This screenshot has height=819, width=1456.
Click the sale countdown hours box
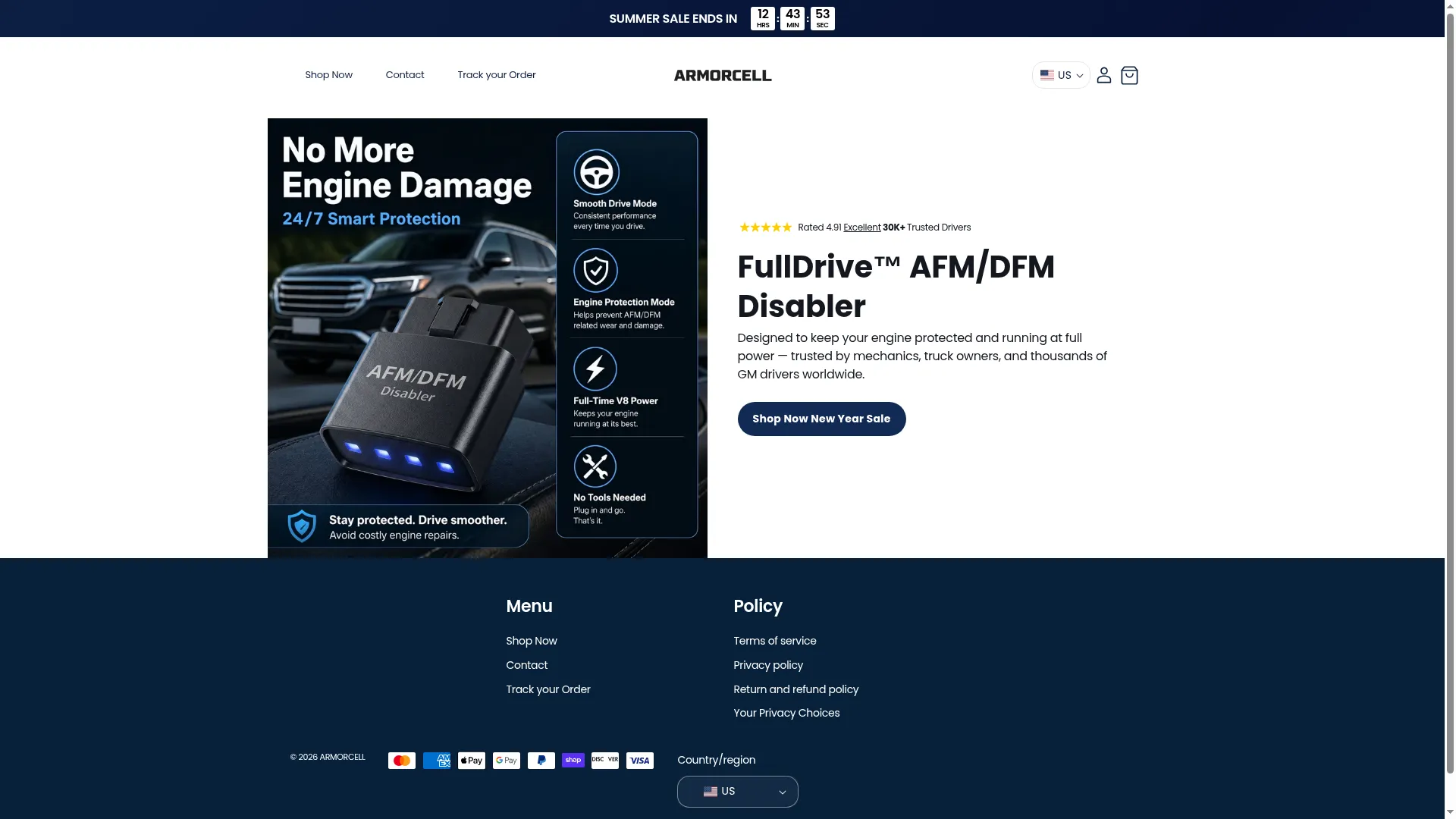tap(763, 19)
